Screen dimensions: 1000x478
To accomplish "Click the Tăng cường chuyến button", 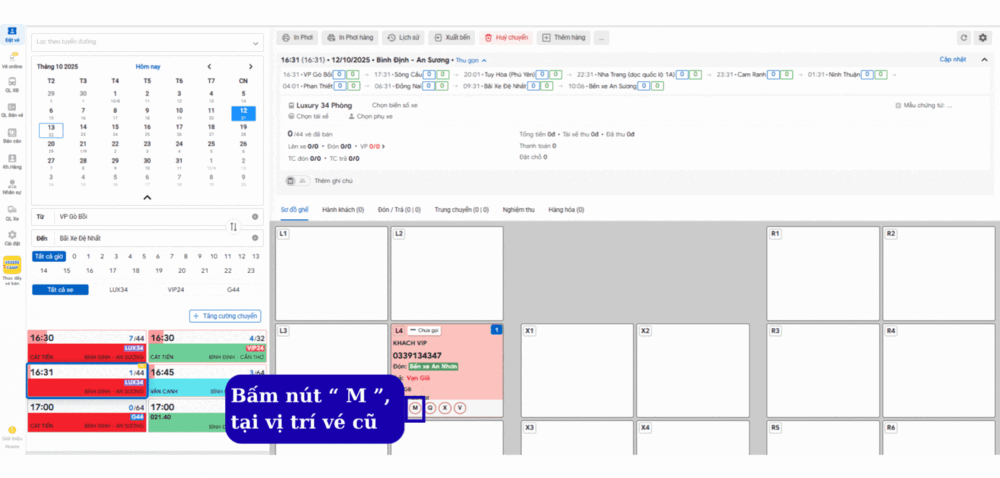I will (x=225, y=316).
